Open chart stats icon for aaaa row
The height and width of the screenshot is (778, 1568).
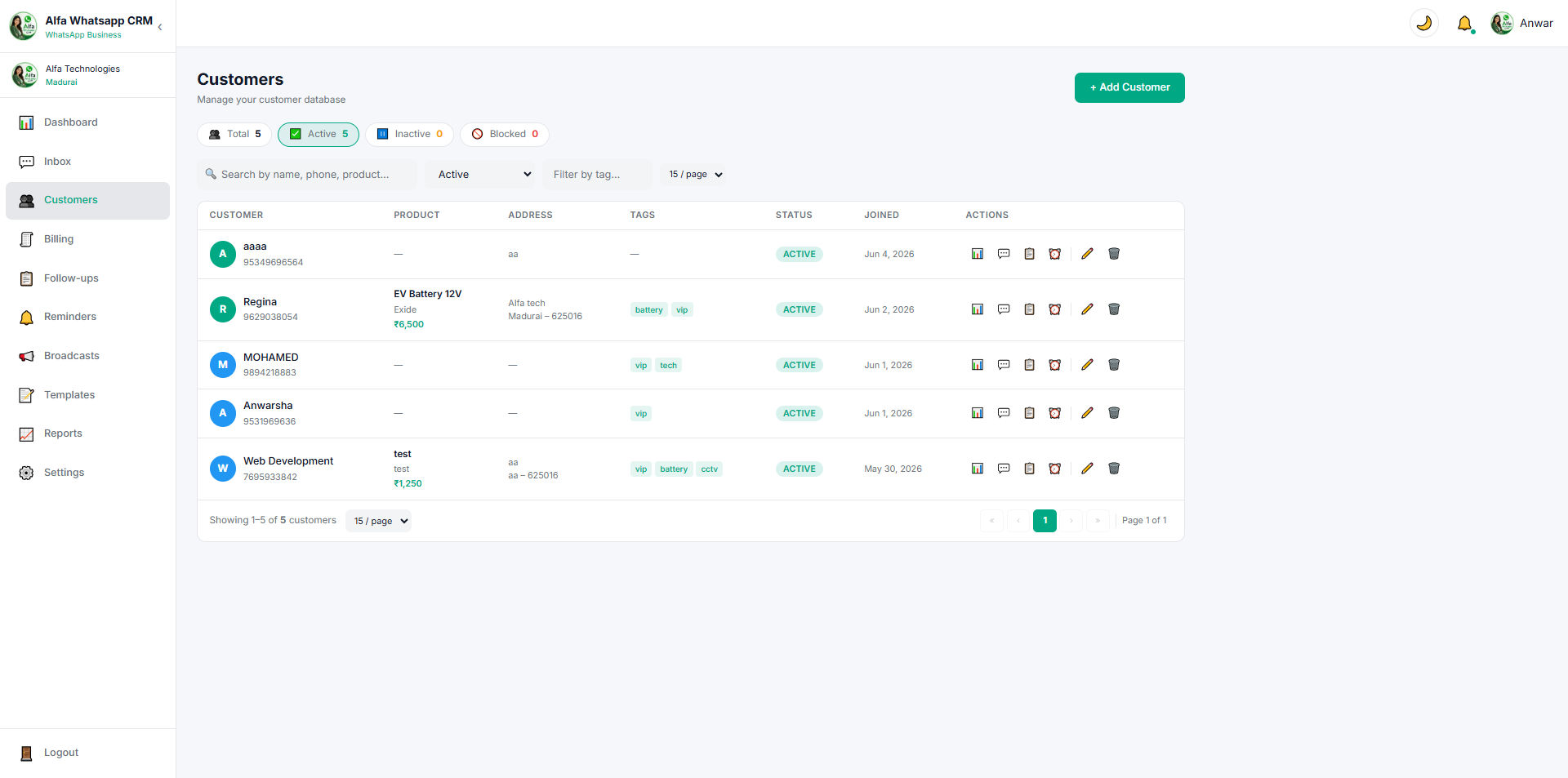coord(977,254)
